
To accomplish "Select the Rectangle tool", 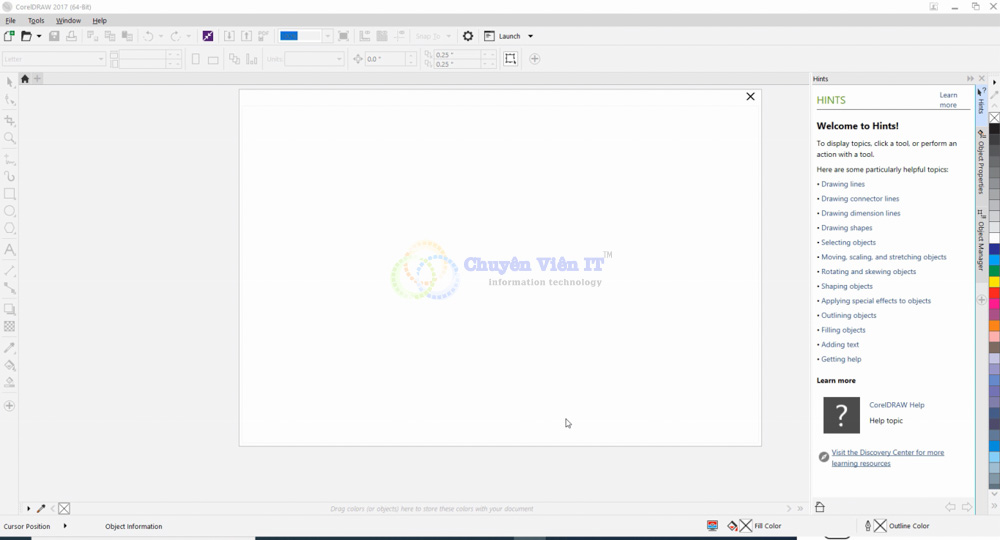I will point(10,194).
